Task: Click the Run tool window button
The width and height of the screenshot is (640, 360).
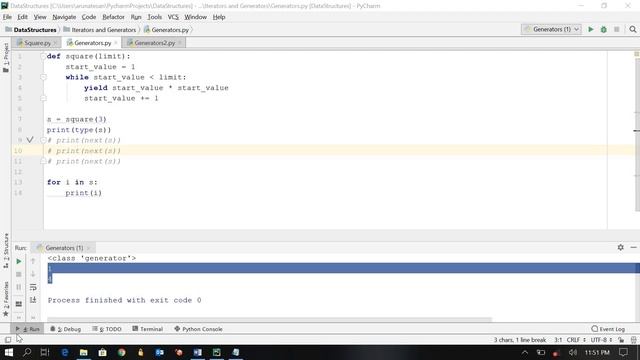Action: pos(27,329)
